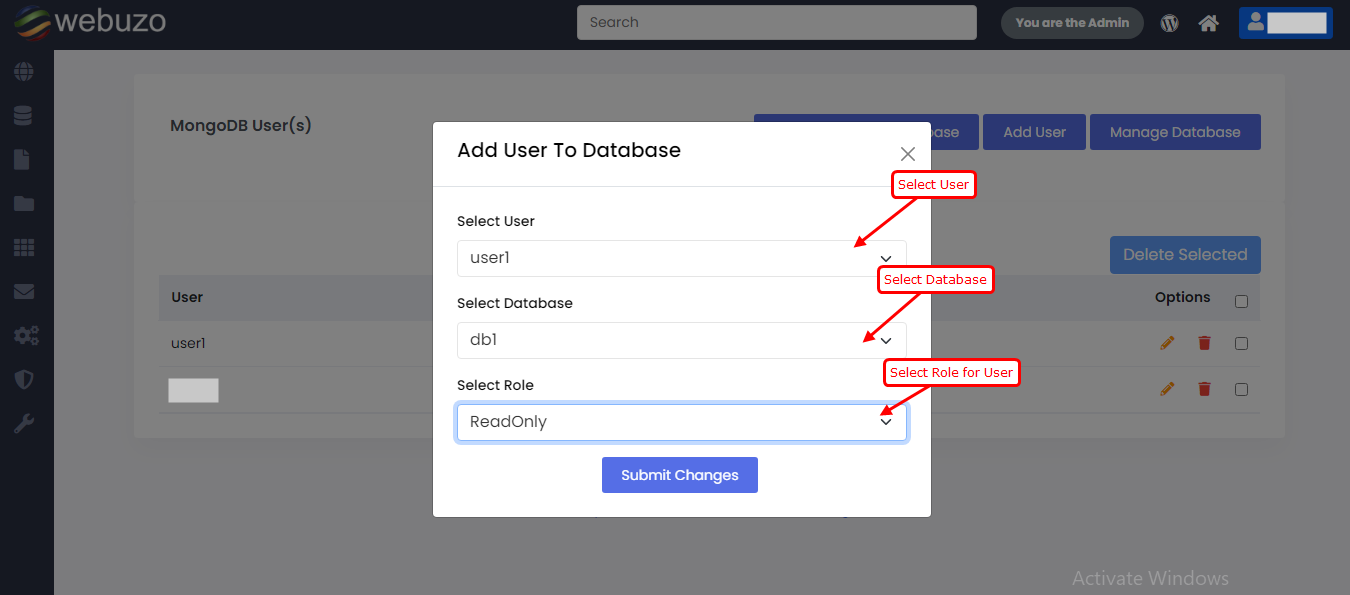The width and height of the screenshot is (1350, 595).
Task: Click the pencil edit icon for user1
Action: tap(1167, 343)
